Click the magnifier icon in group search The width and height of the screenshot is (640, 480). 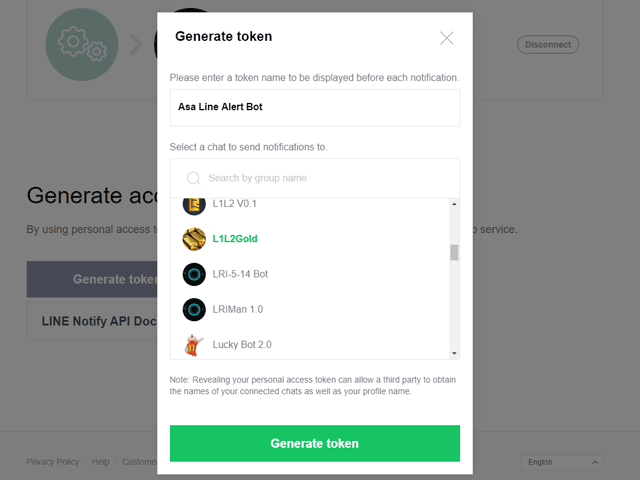click(x=193, y=178)
